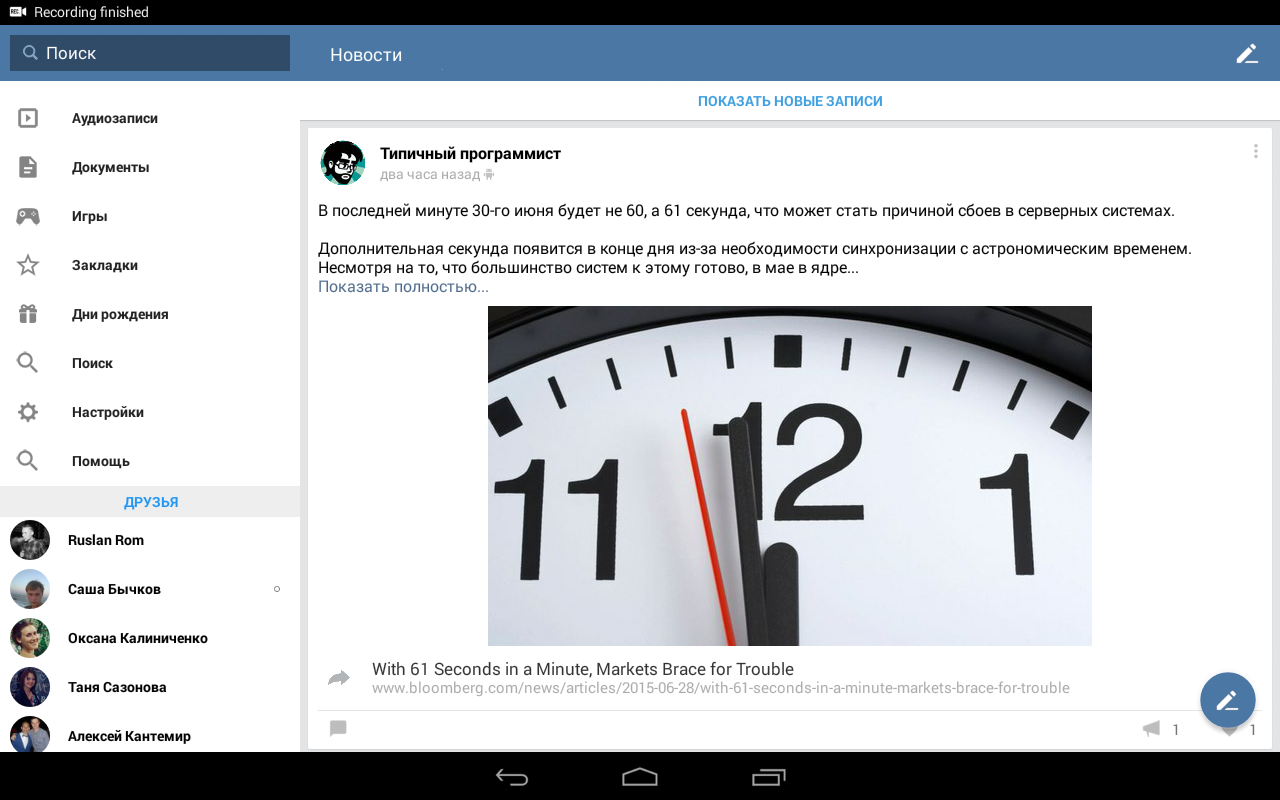Image resolution: width=1280 pixels, height=800 pixels.
Task: Open friend Таня Сазонова by name
Action: click(117, 687)
